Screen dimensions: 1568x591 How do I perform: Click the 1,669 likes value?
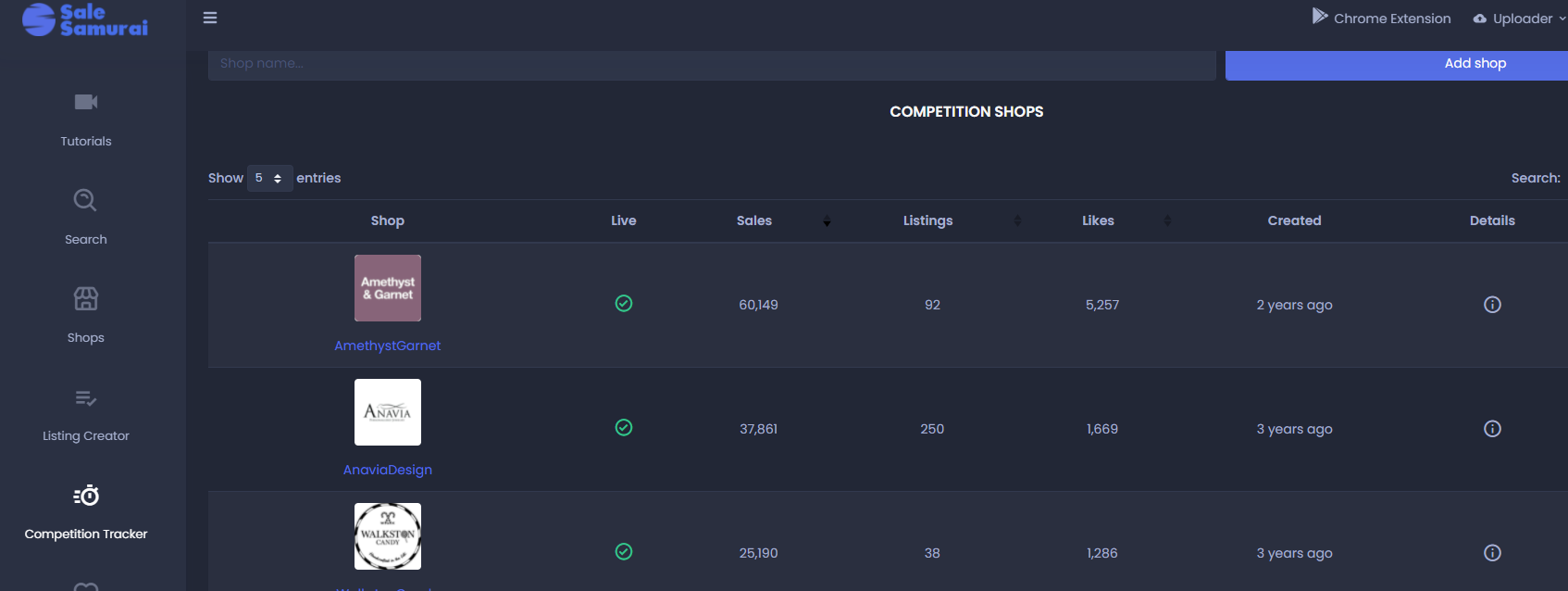tap(1102, 429)
